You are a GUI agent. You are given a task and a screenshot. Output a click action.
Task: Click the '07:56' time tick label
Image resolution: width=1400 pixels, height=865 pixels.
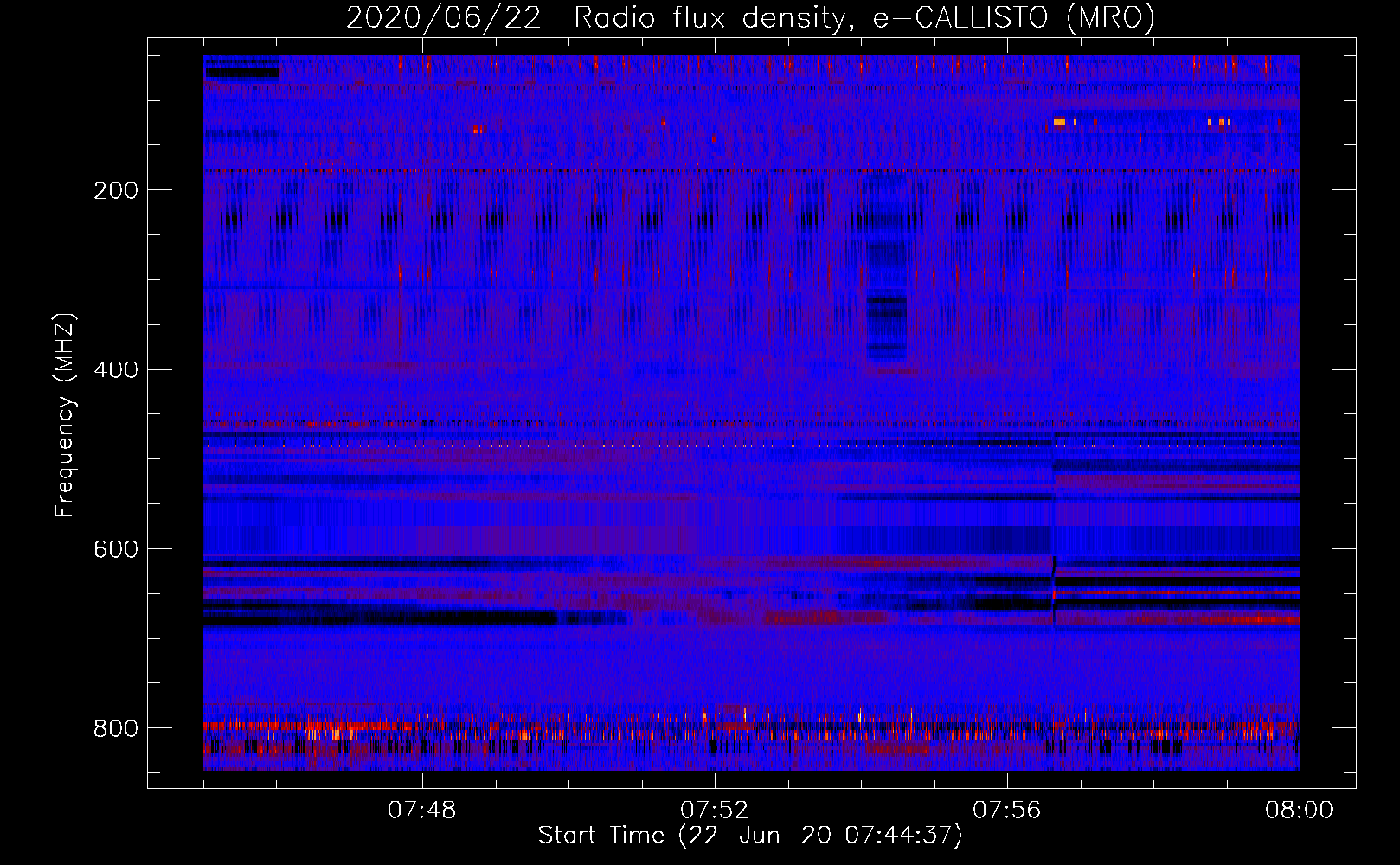tap(1007, 811)
